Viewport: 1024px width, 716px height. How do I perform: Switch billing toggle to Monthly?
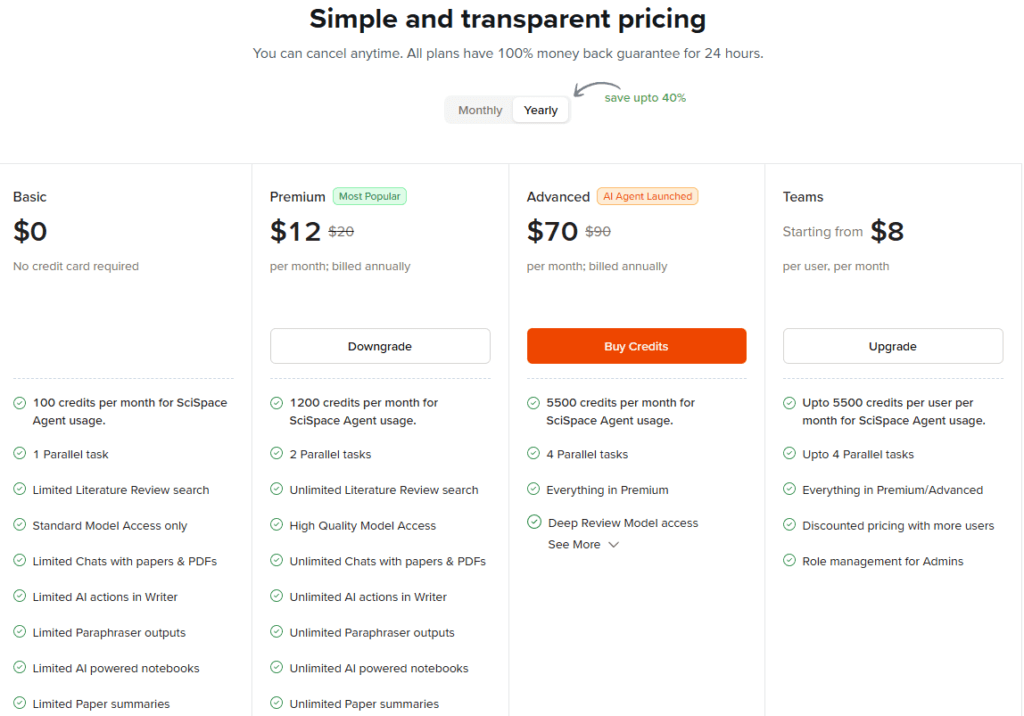pos(480,110)
